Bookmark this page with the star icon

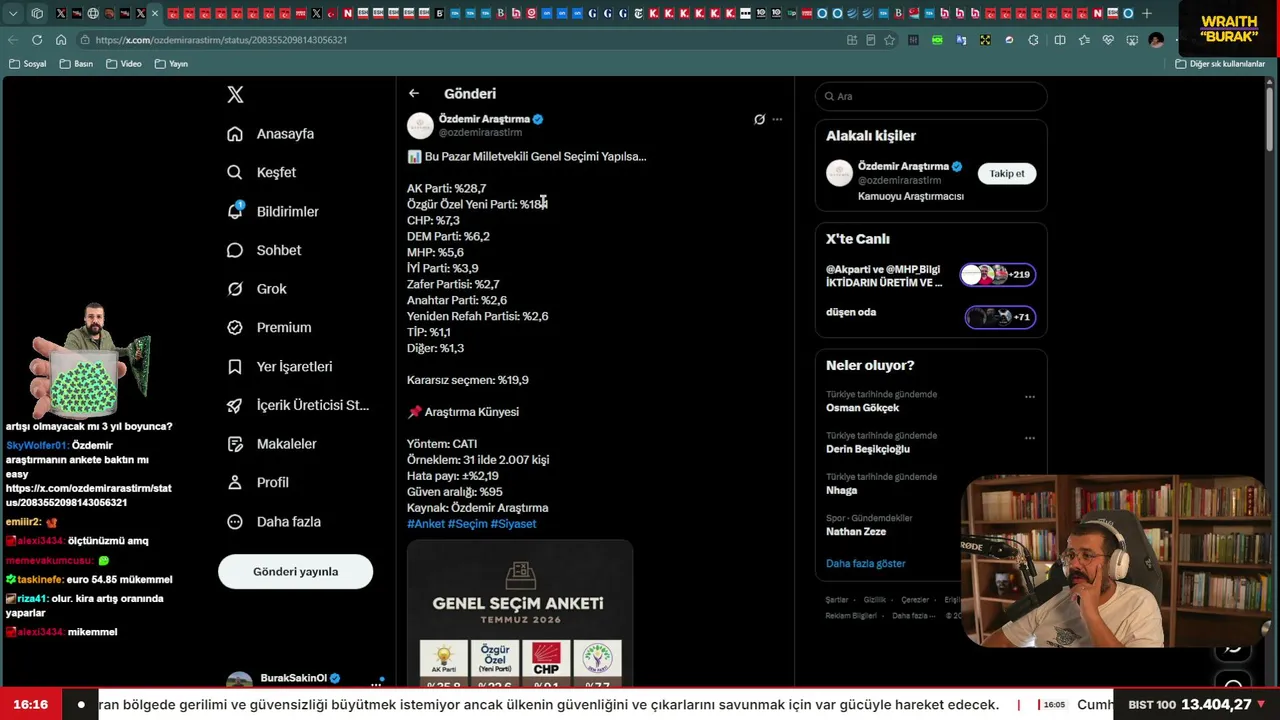[889, 40]
